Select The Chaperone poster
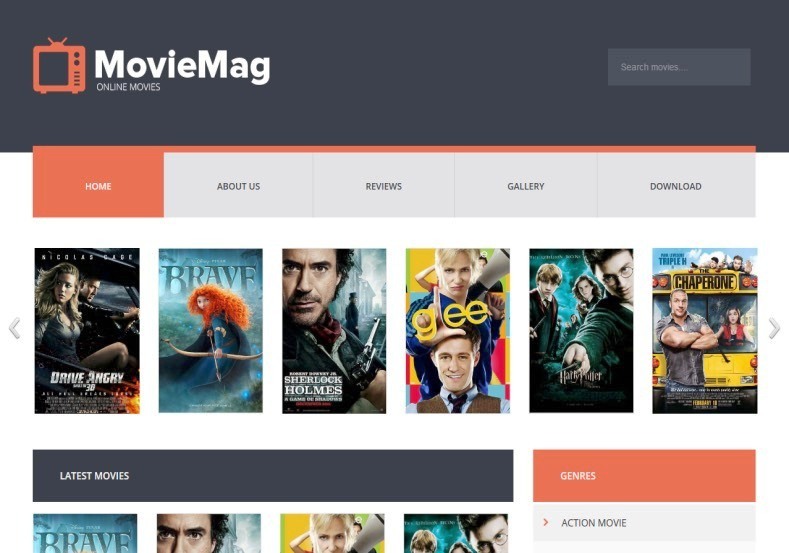Image resolution: width=789 pixels, height=553 pixels. (x=705, y=331)
